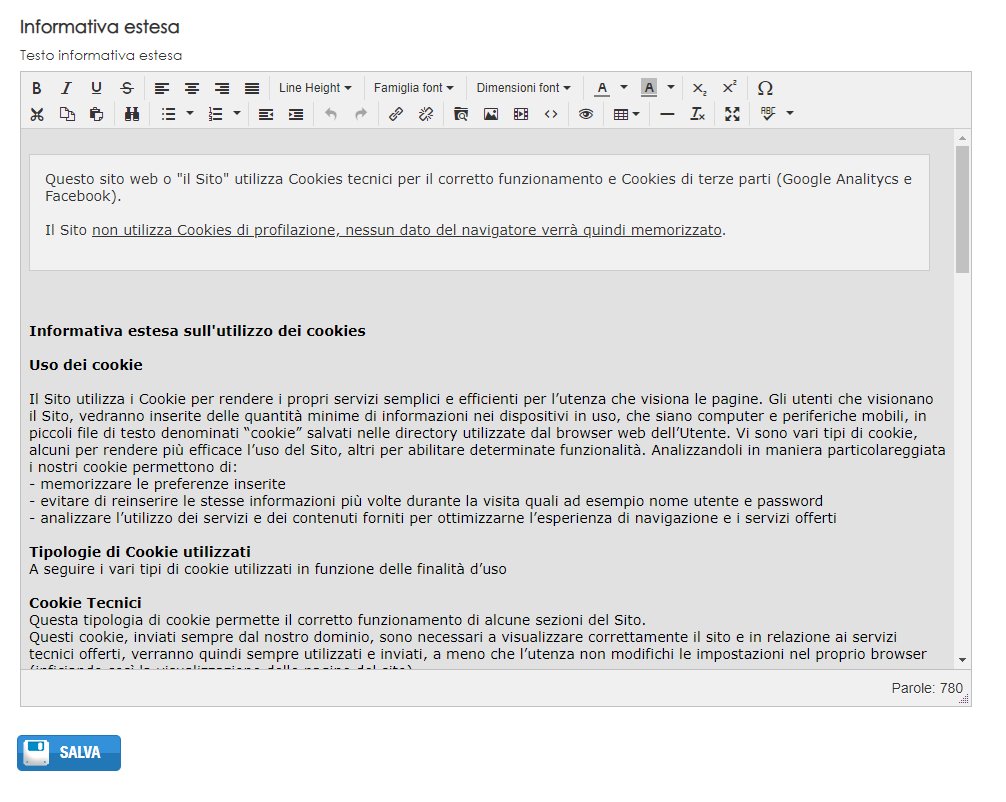Redo the last edit
Image resolution: width=1006 pixels, height=802 pixels.
pos(361,114)
